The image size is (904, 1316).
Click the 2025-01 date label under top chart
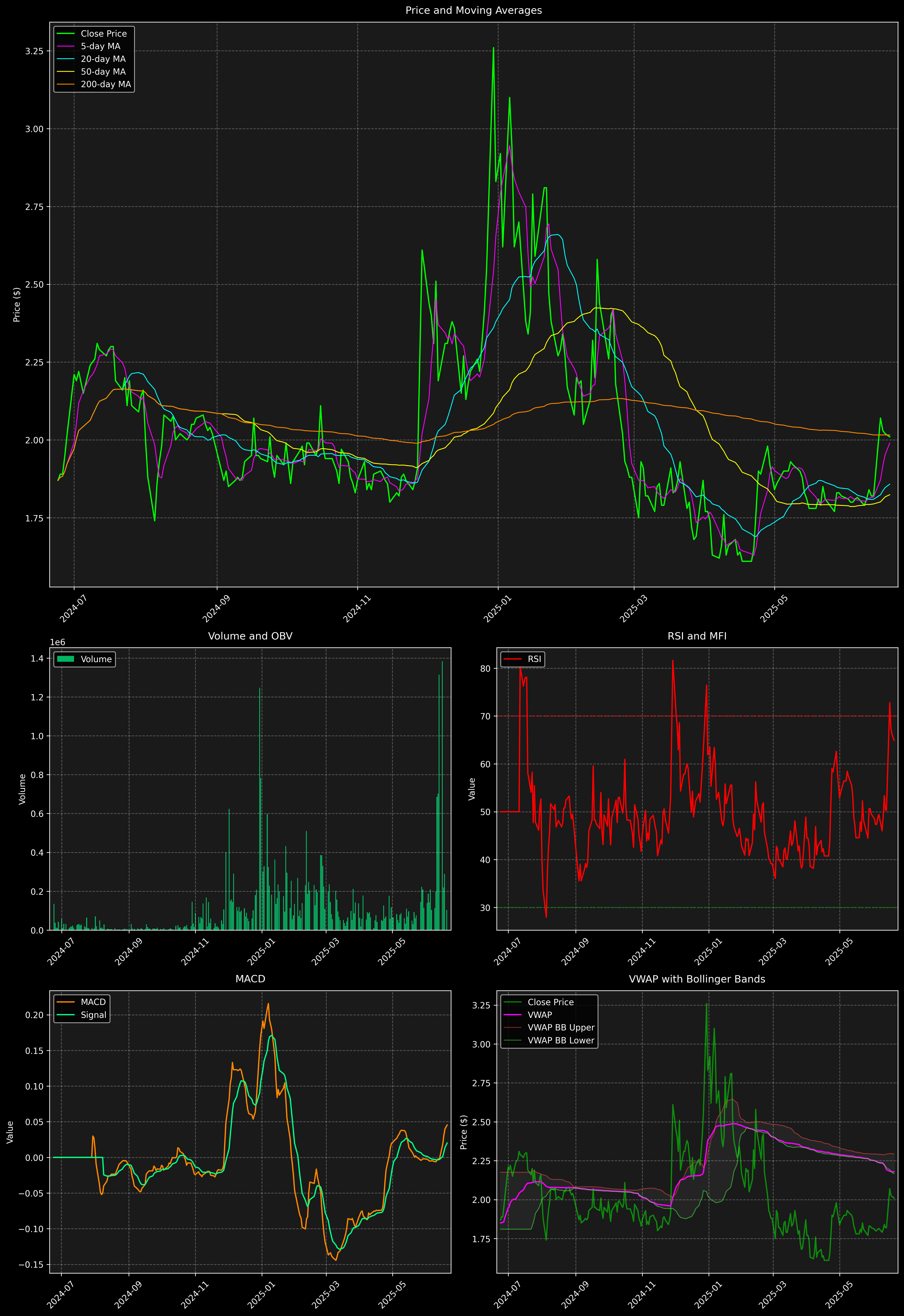pos(497,608)
